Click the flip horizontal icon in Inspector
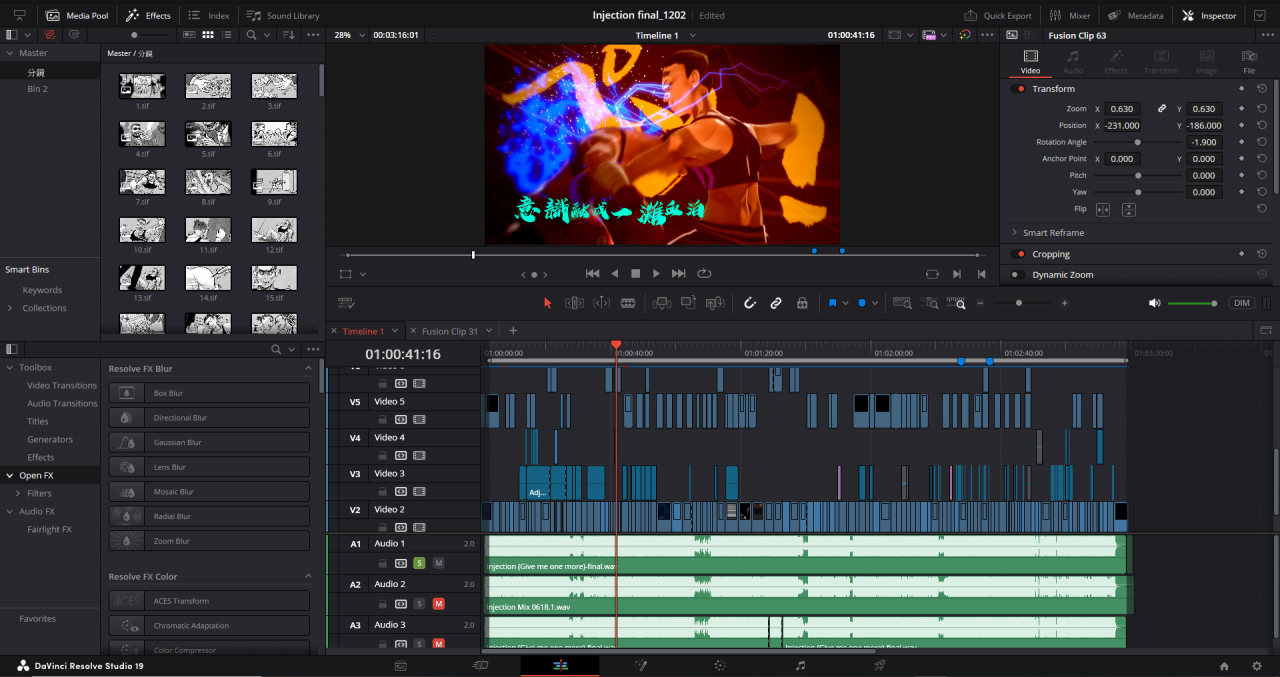Viewport: 1280px width, 677px height. pos(1103,210)
